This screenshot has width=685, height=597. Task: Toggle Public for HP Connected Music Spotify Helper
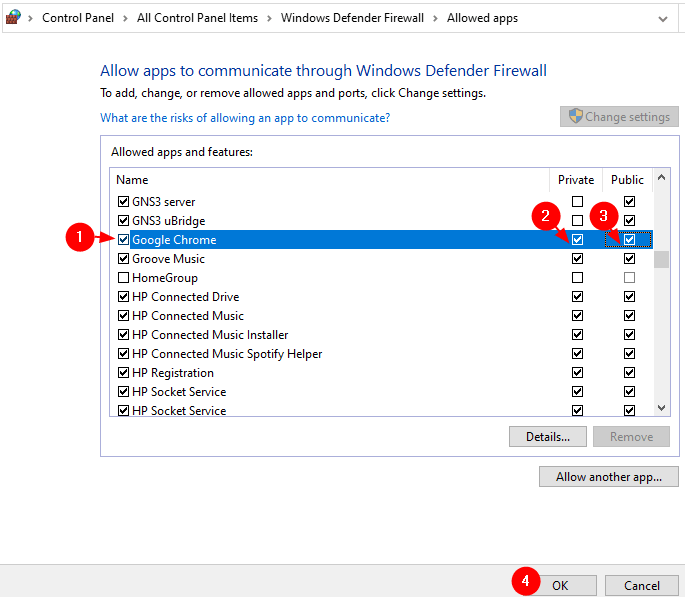click(630, 353)
